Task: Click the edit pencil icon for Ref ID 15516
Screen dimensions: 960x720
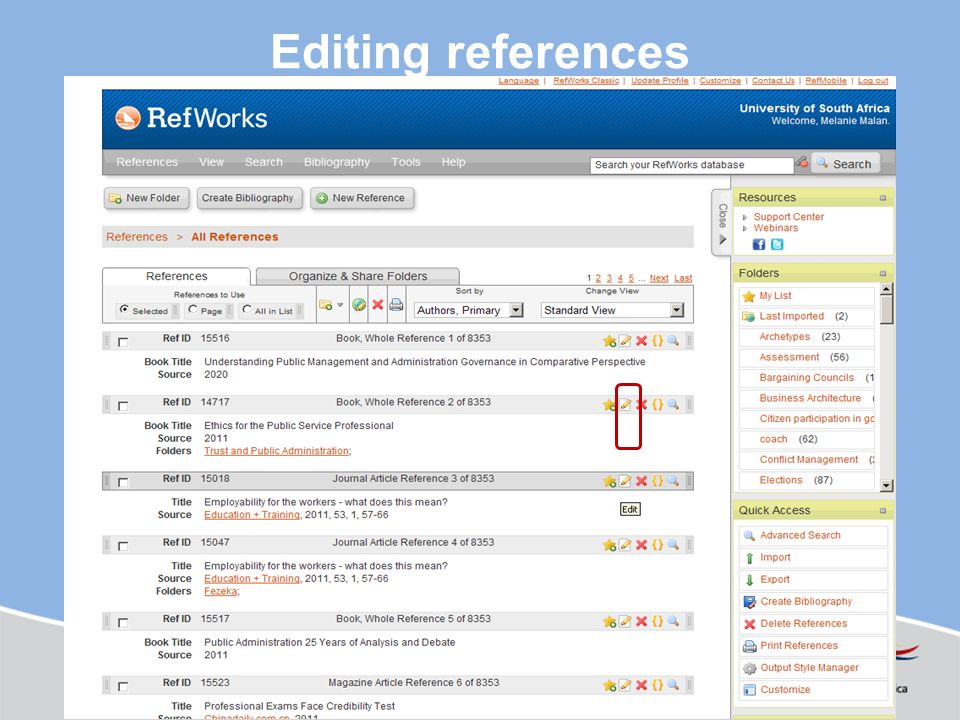Action: (625, 340)
